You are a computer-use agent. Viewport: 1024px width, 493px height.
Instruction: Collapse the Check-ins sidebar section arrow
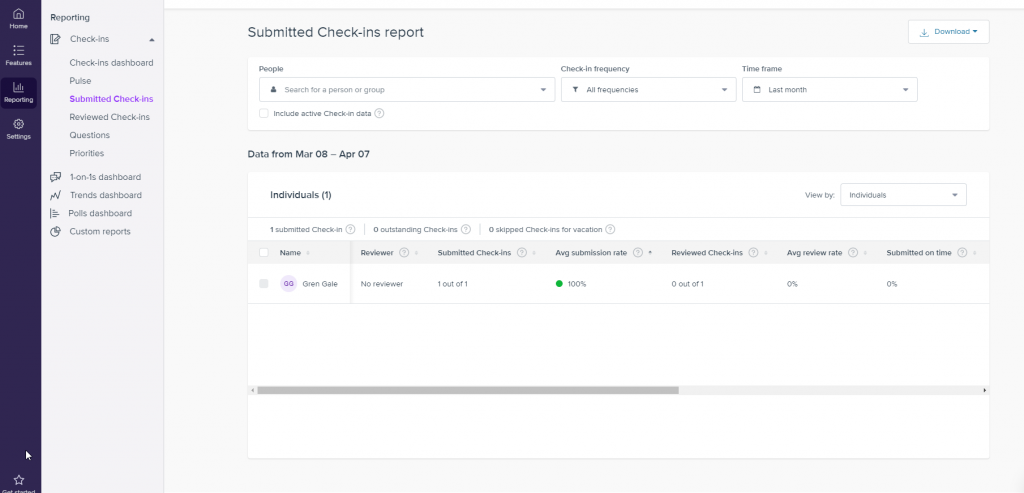click(152, 40)
